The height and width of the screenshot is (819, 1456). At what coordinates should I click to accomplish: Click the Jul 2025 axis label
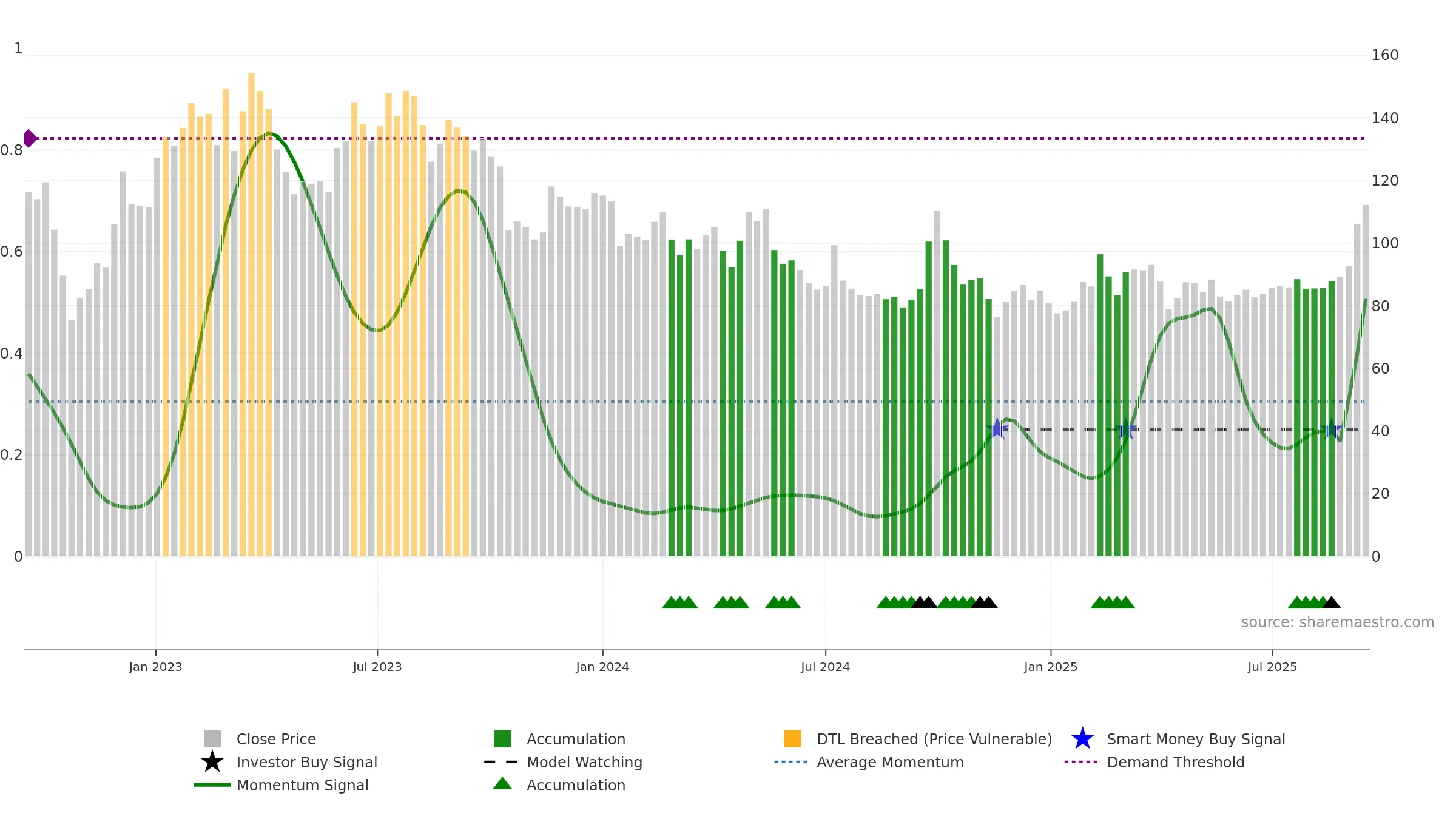pos(1272,667)
